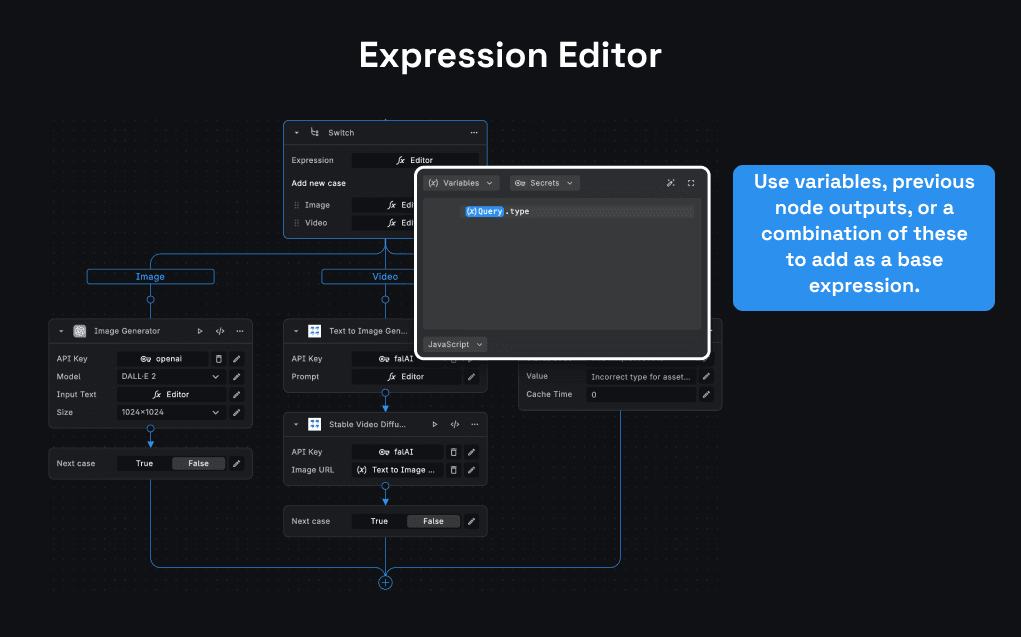Open the Secrets dropdown in the expression editor
The width and height of the screenshot is (1021, 637).
[544, 182]
